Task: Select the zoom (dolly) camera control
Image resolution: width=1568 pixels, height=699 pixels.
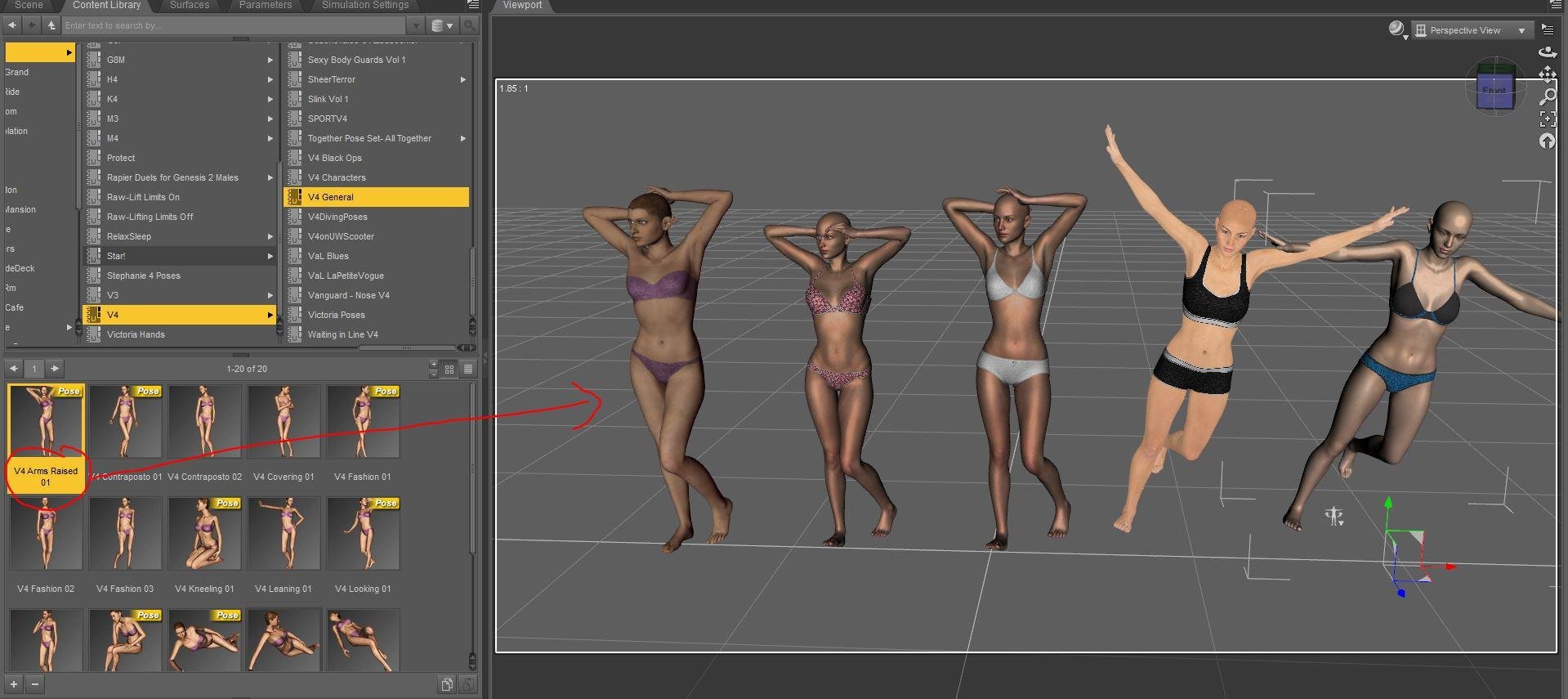Action: (x=1548, y=97)
